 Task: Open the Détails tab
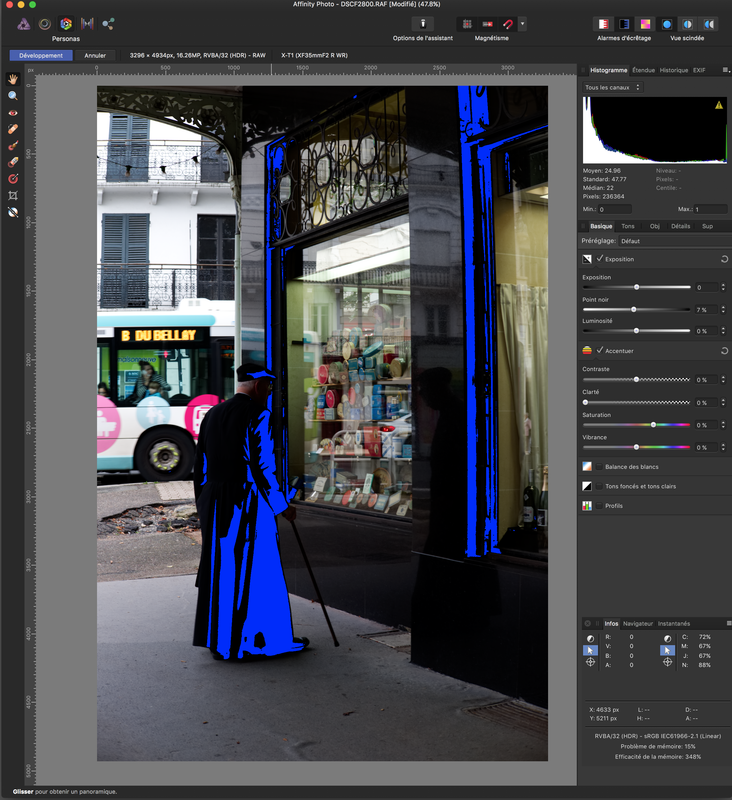point(680,226)
